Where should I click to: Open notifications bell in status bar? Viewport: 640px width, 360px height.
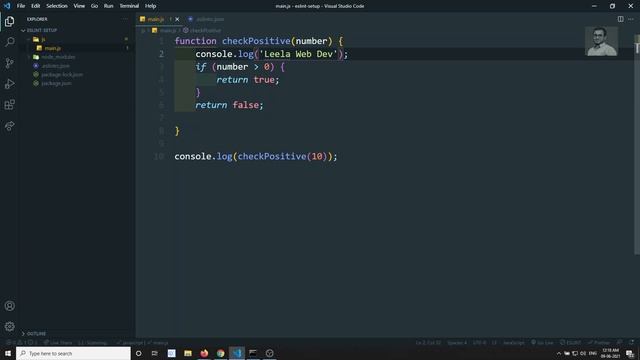coord(631,343)
